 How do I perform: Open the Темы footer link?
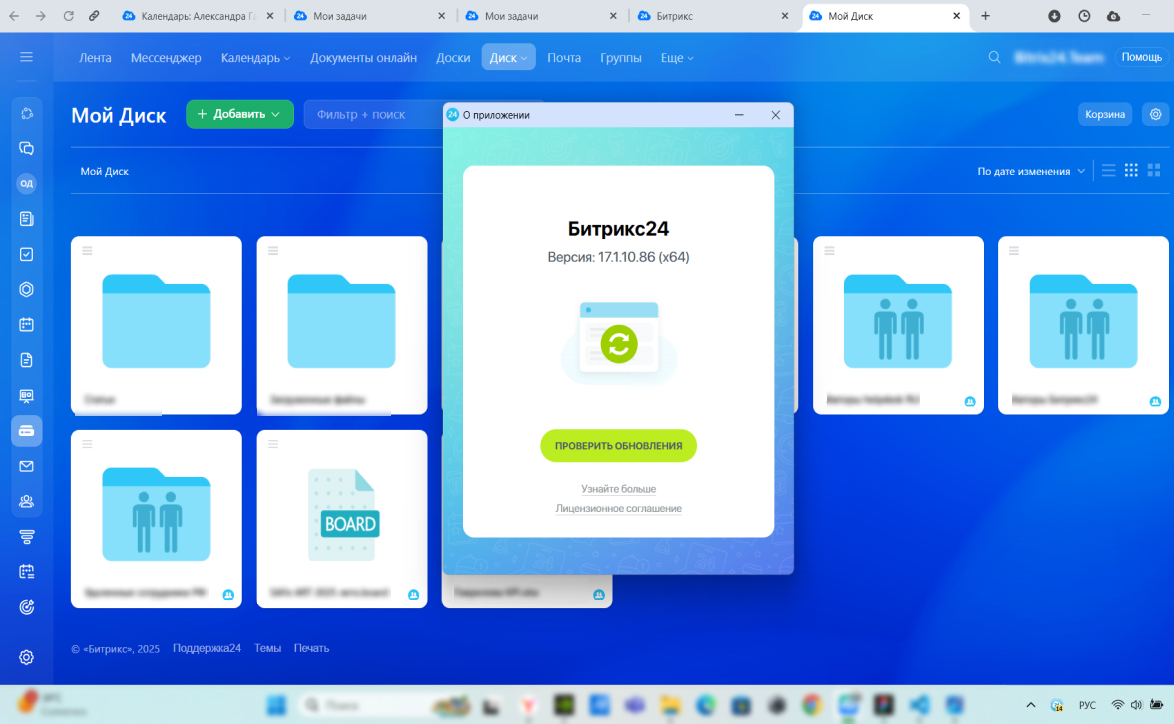click(267, 648)
